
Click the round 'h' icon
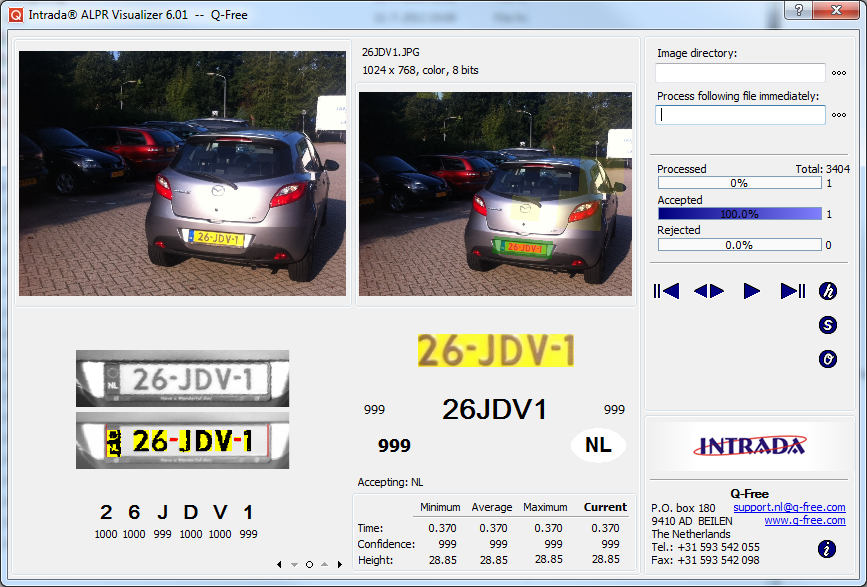[x=828, y=291]
